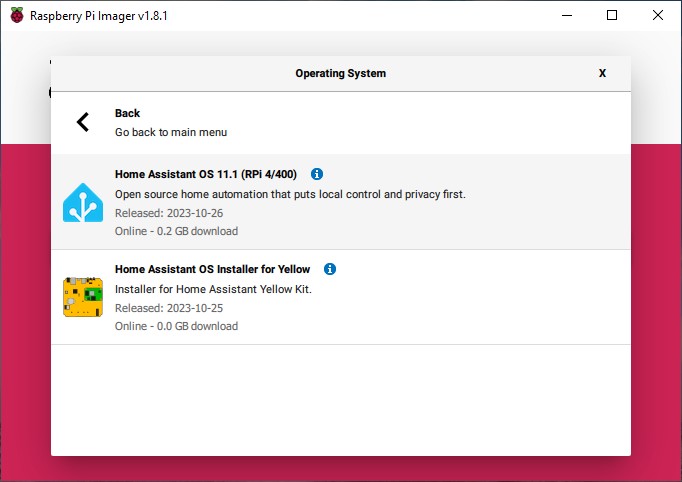Screen dimensions: 682x482
Task: Close the Operating System dialog
Action: click(602, 73)
